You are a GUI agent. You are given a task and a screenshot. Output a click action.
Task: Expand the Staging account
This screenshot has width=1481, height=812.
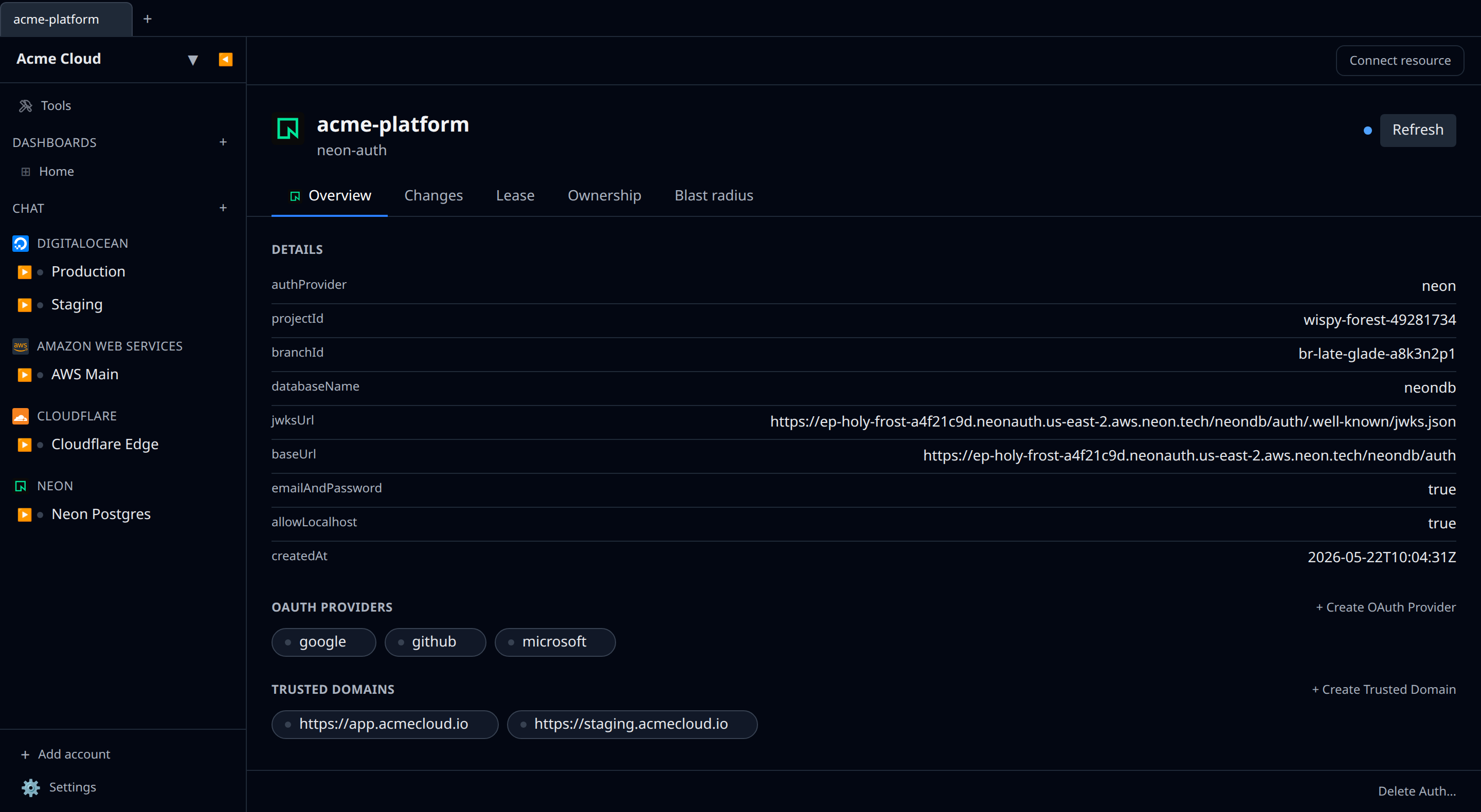[x=24, y=305]
